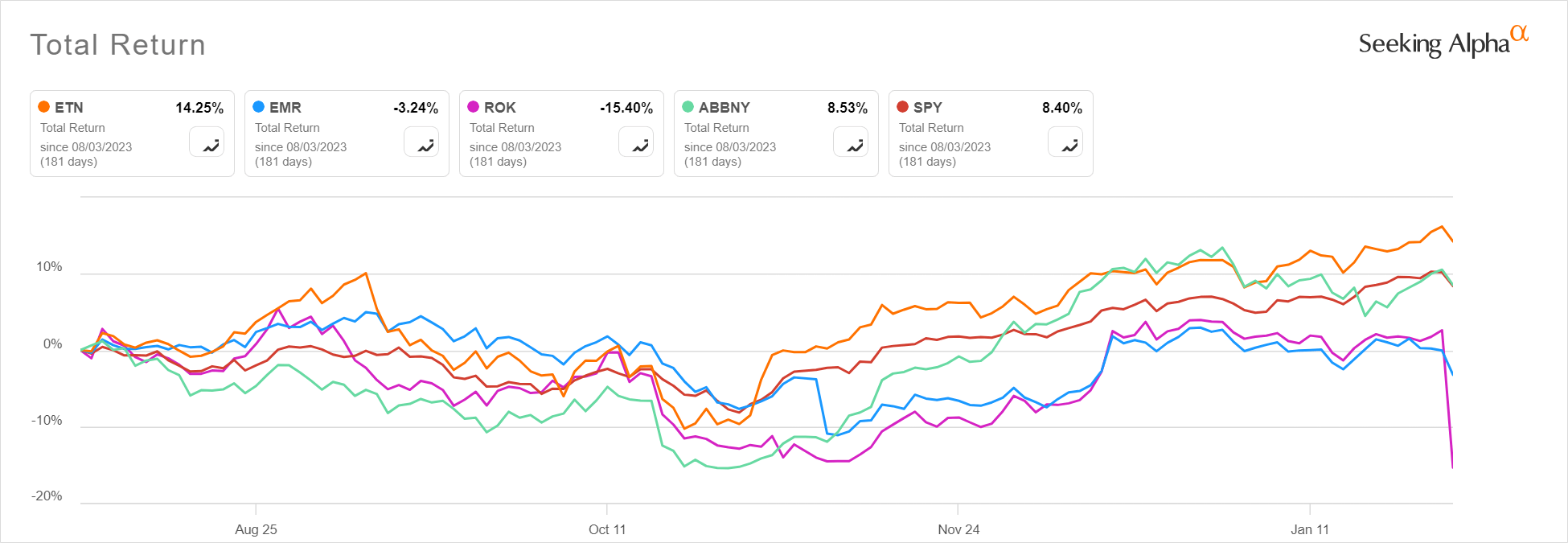The width and height of the screenshot is (1568, 543).
Task: Select the ETN ticker card
Action: 132,133
